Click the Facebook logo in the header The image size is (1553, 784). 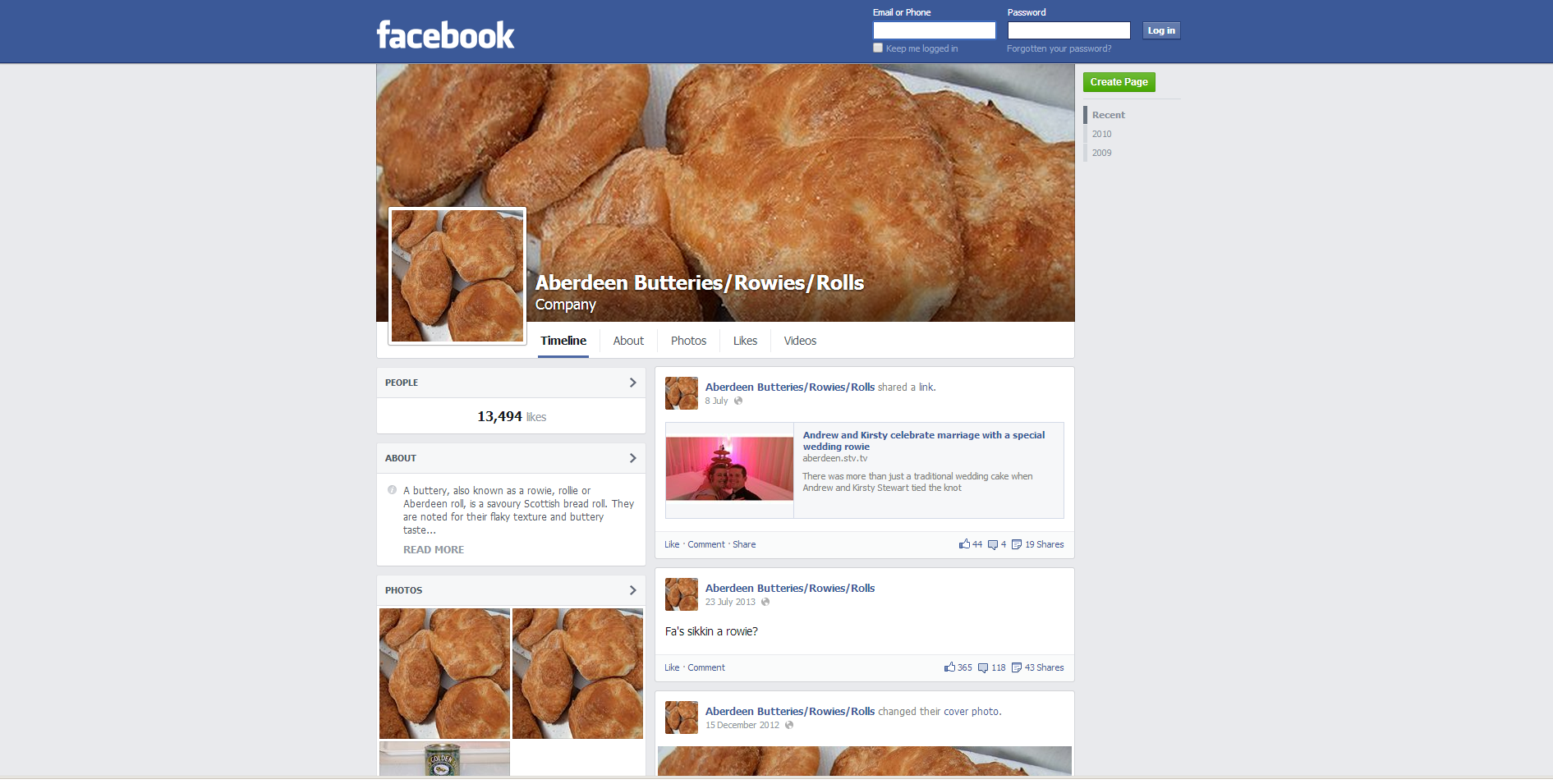[x=445, y=35]
